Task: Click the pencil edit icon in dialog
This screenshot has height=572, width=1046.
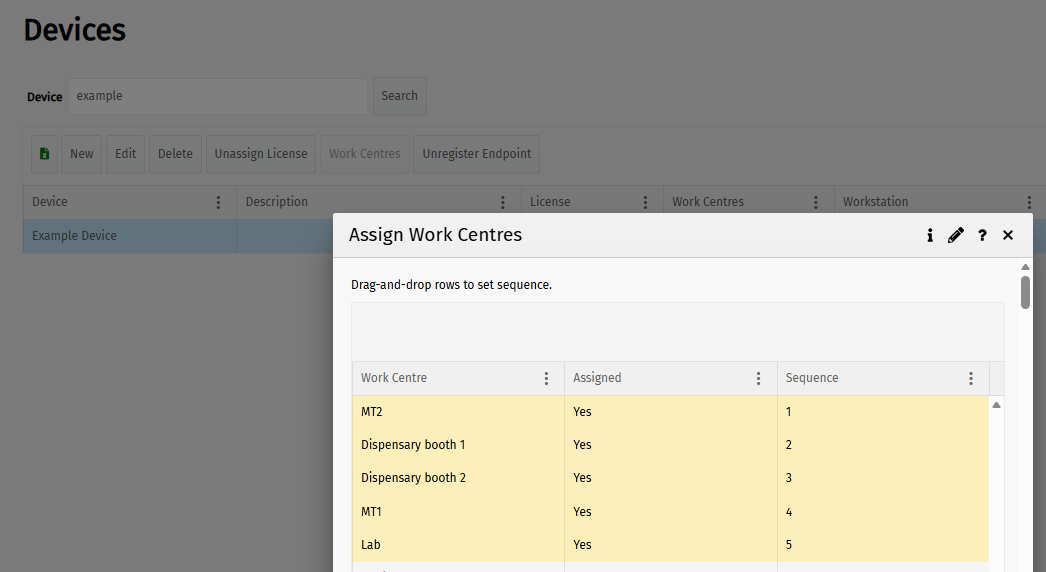Action: (956, 235)
